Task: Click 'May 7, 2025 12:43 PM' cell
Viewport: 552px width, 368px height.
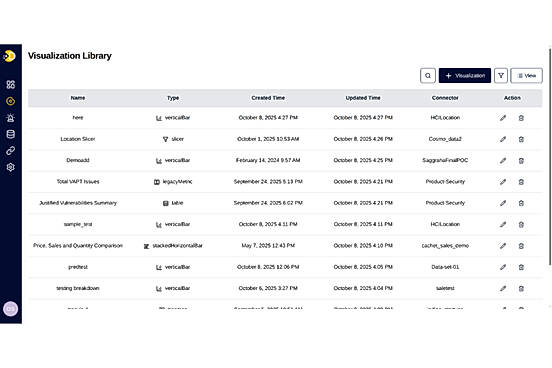Action: click(268, 245)
